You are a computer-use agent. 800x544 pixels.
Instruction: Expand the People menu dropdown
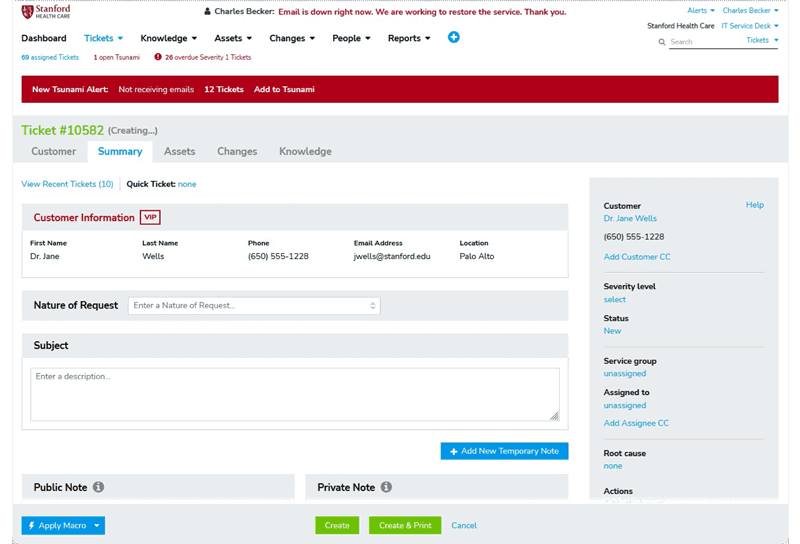[x=351, y=38]
